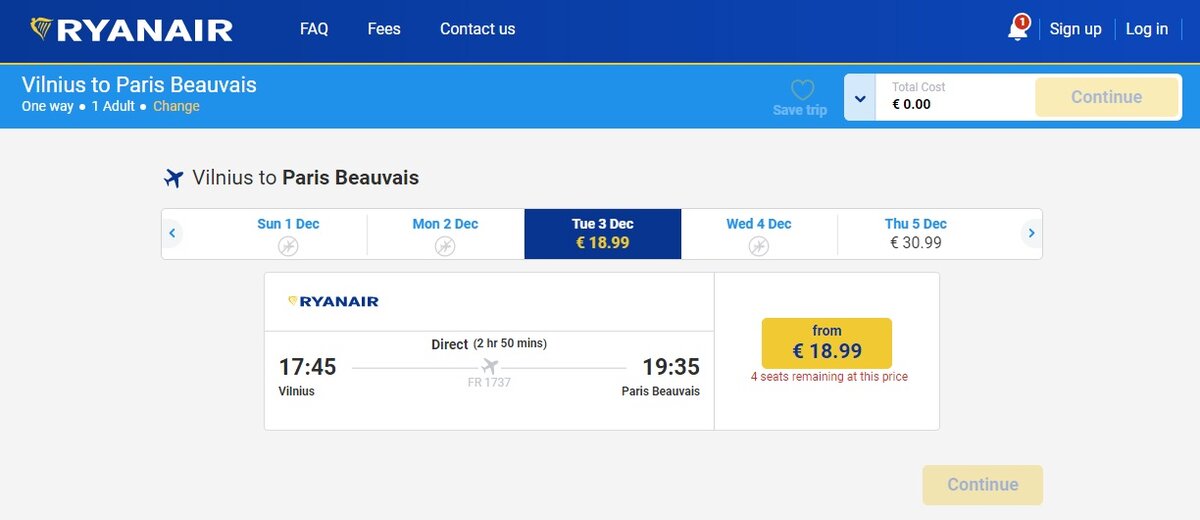Image resolution: width=1200 pixels, height=520 pixels.
Task: Click the airplane icon beside the route heading
Action: pos(174,178)
